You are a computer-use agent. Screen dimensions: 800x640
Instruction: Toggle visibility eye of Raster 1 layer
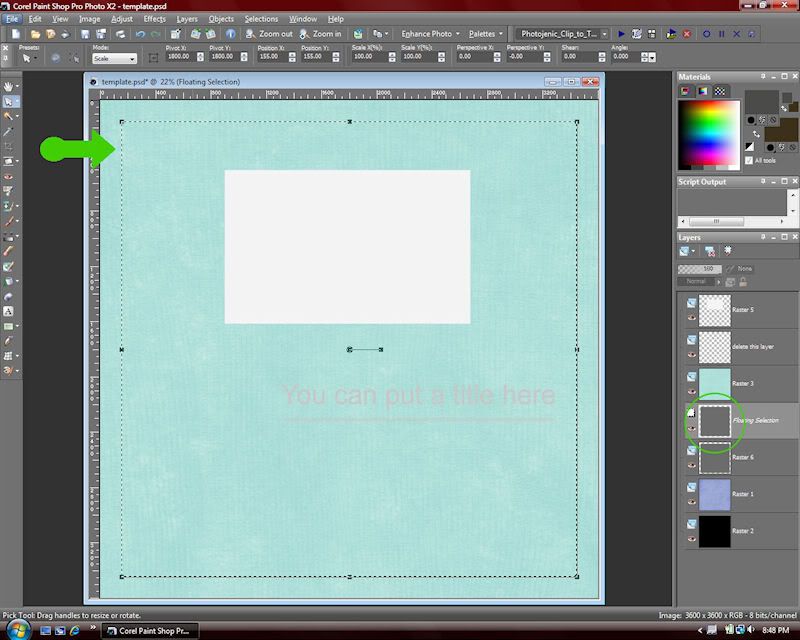pos(692,502)
